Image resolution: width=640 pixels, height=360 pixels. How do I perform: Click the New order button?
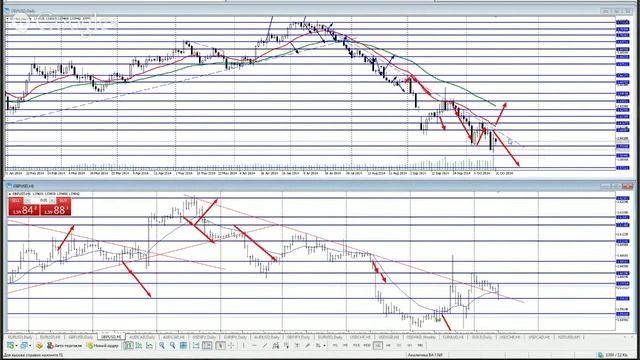click(x=103, y=346)
